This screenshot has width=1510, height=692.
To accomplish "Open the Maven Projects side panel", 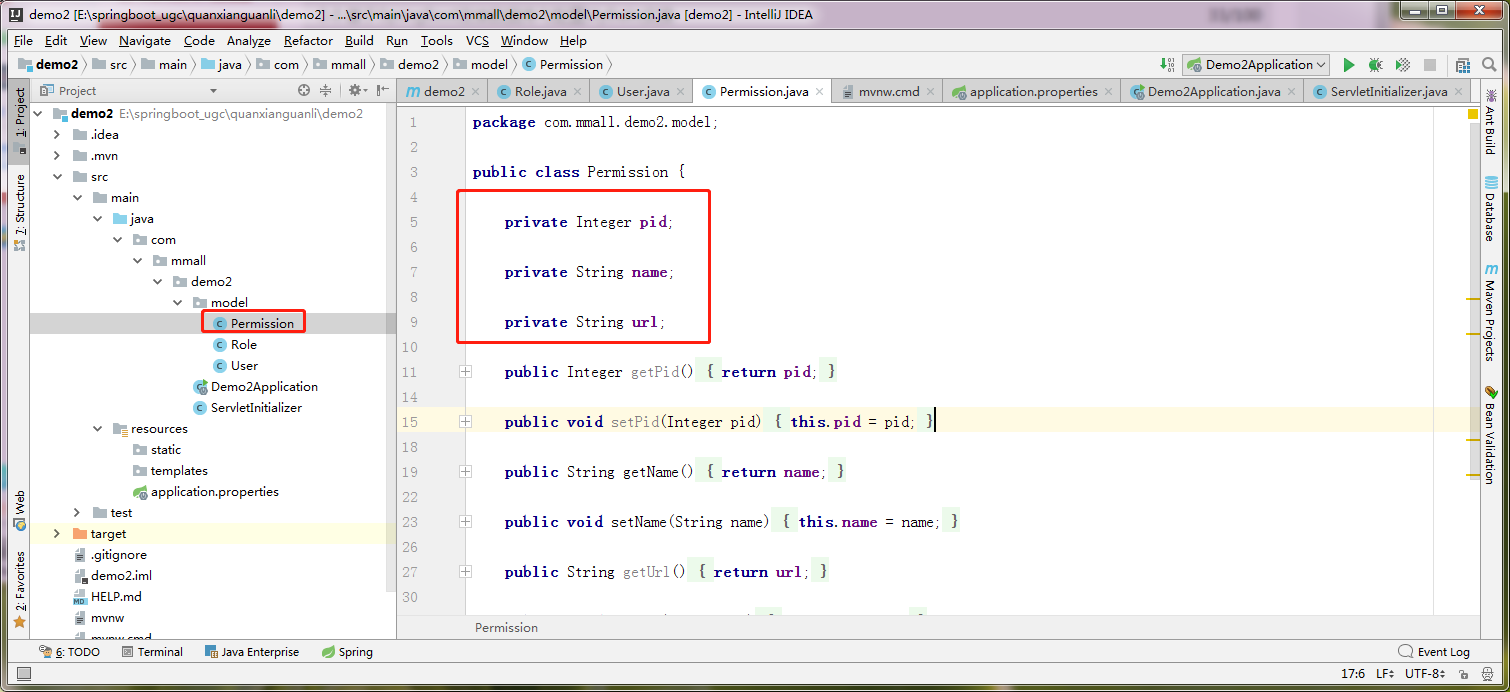I will click(x=1490, y=313).
